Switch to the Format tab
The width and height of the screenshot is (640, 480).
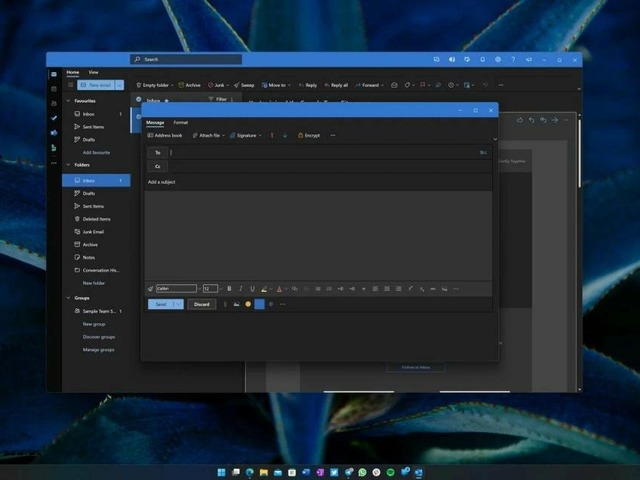coord(180,122)
